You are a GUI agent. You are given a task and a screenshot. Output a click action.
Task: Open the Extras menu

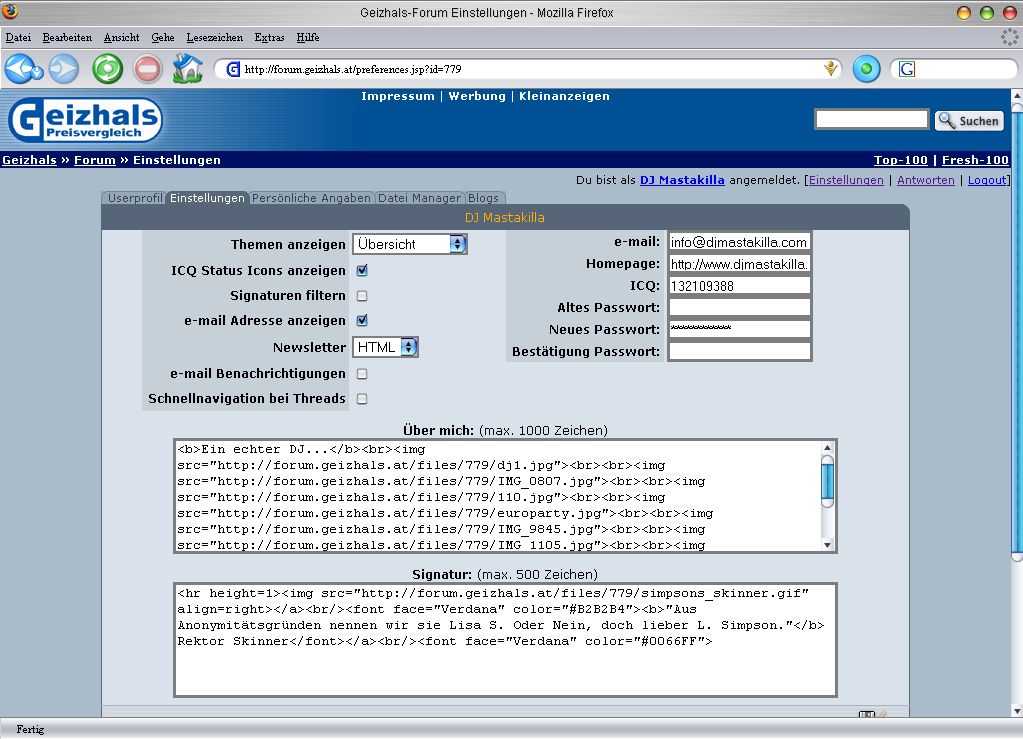(x=269, y=37)
